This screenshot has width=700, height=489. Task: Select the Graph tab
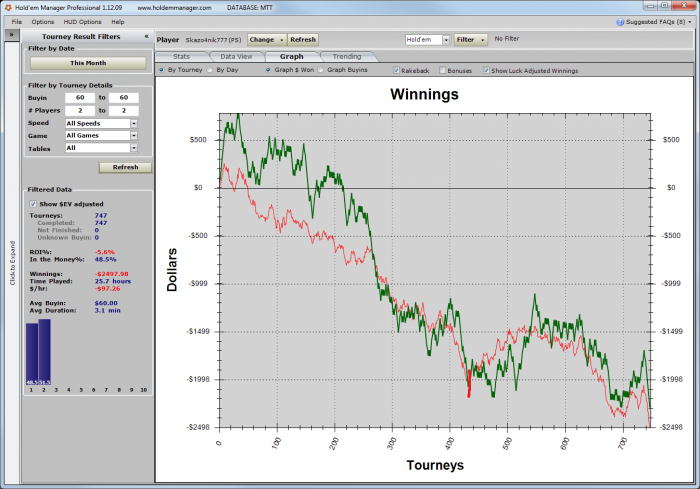point(292,57)
